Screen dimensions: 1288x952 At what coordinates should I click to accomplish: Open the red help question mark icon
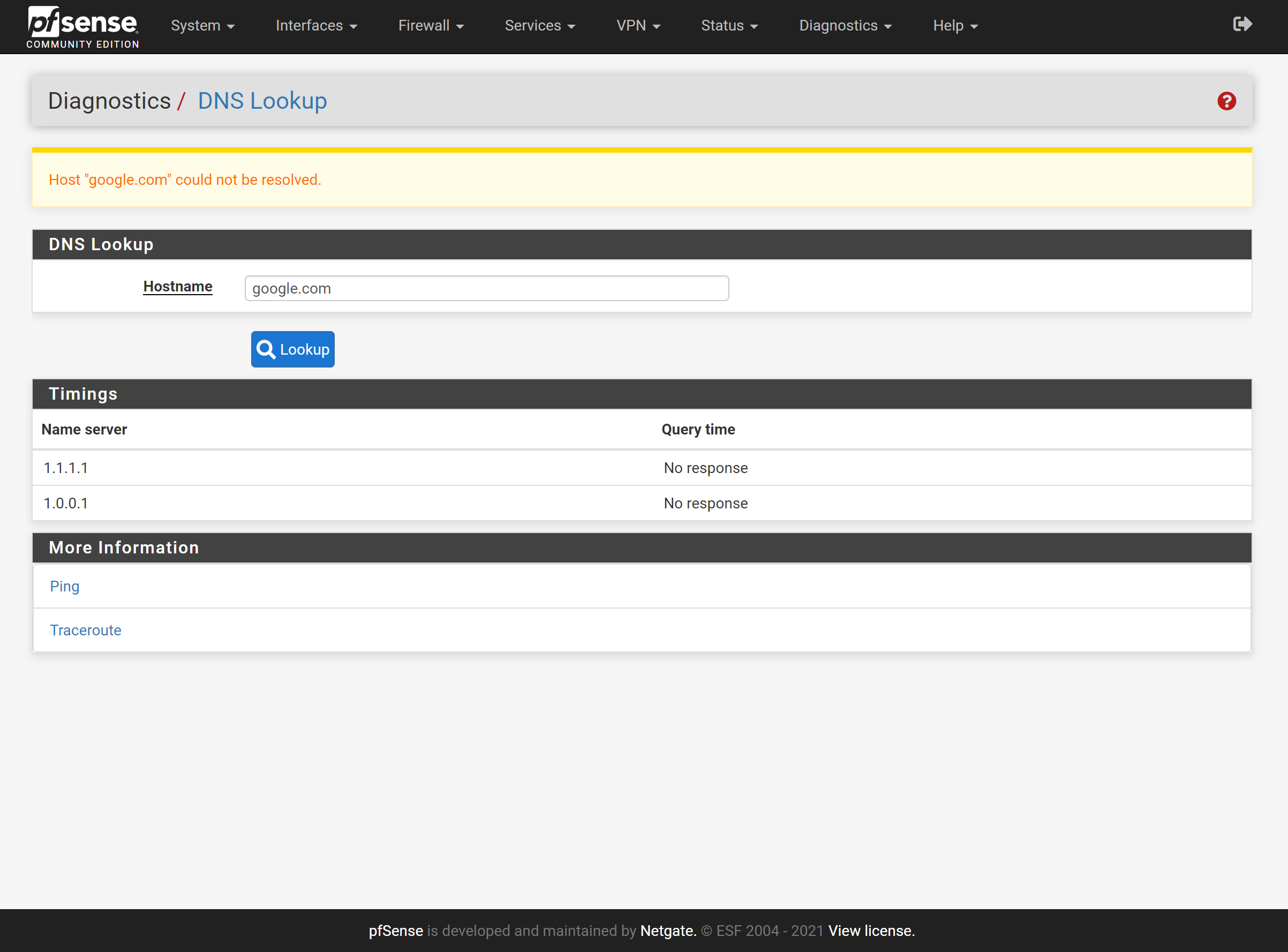coord(1226,101)
